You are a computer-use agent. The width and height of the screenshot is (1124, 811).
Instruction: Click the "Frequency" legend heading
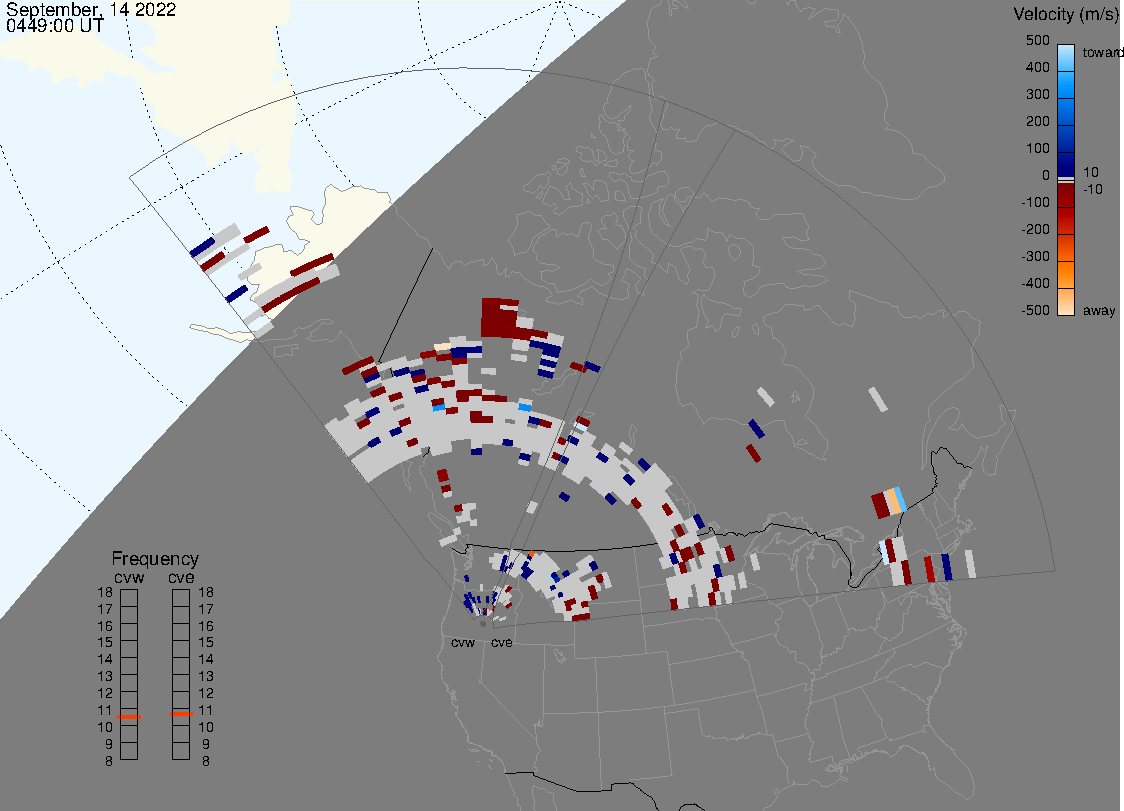click(x=155, y=559)
